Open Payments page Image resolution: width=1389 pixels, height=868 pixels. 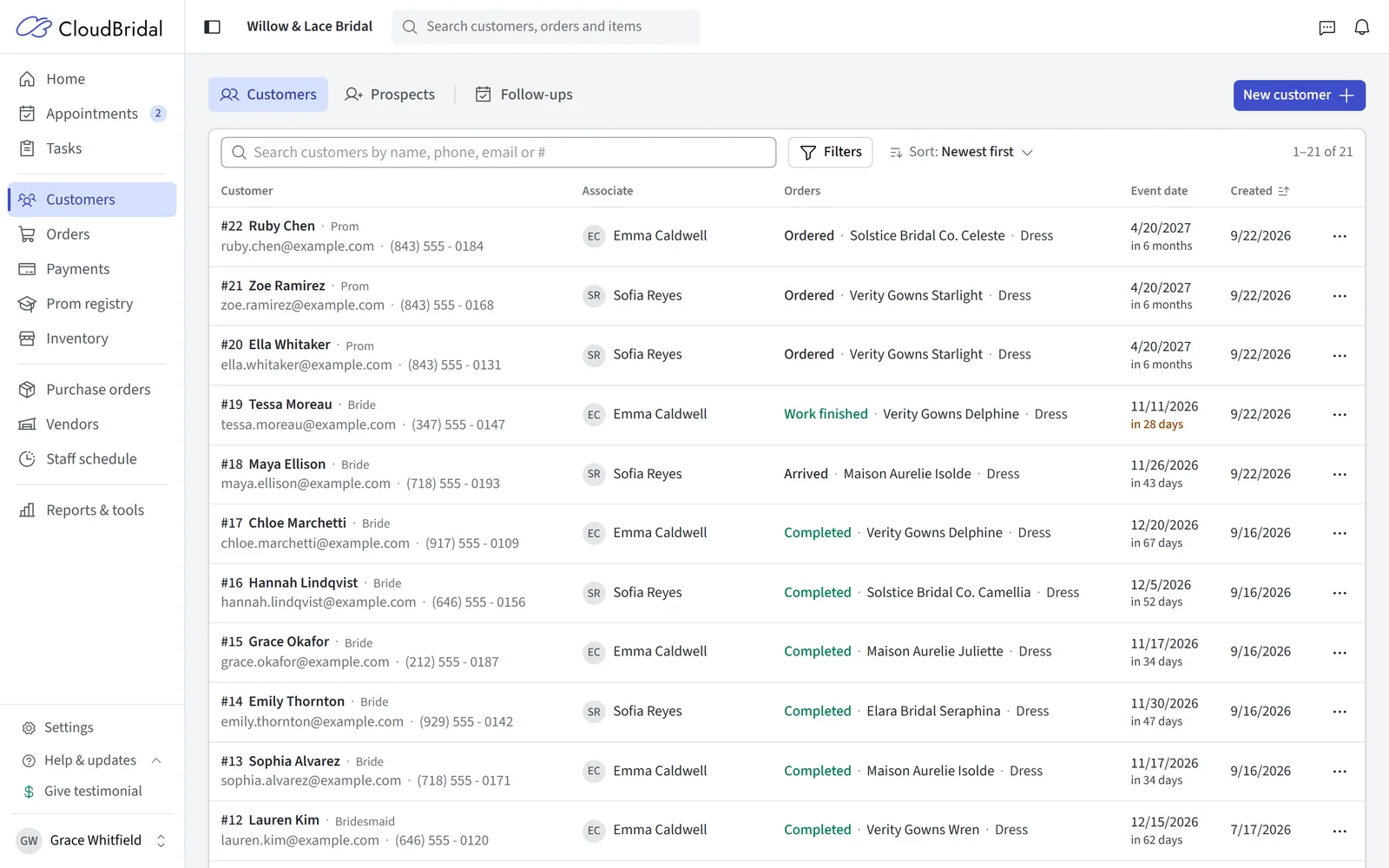click(92, 269)
